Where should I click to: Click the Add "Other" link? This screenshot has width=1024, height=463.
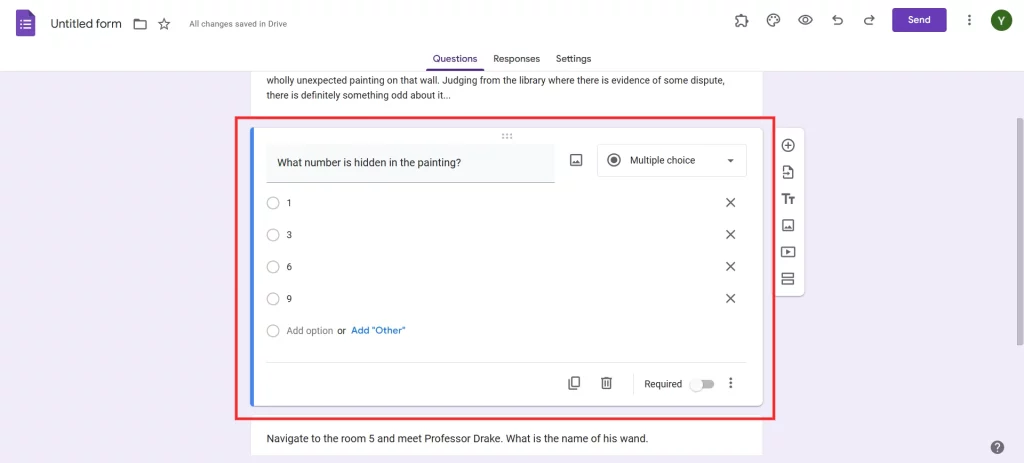click(378, 330)
